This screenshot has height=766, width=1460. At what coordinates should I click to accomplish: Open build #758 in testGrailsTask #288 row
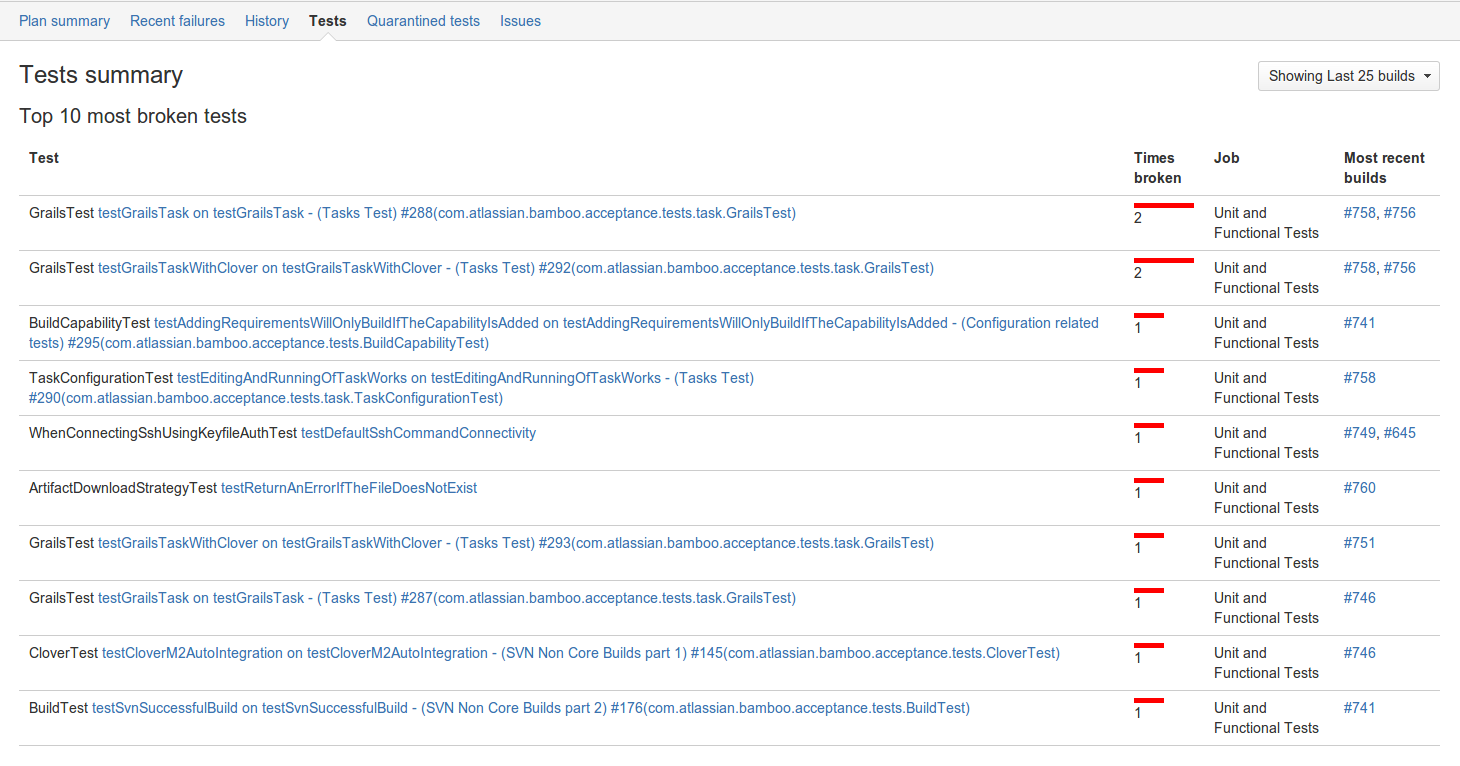point(1360,213)
